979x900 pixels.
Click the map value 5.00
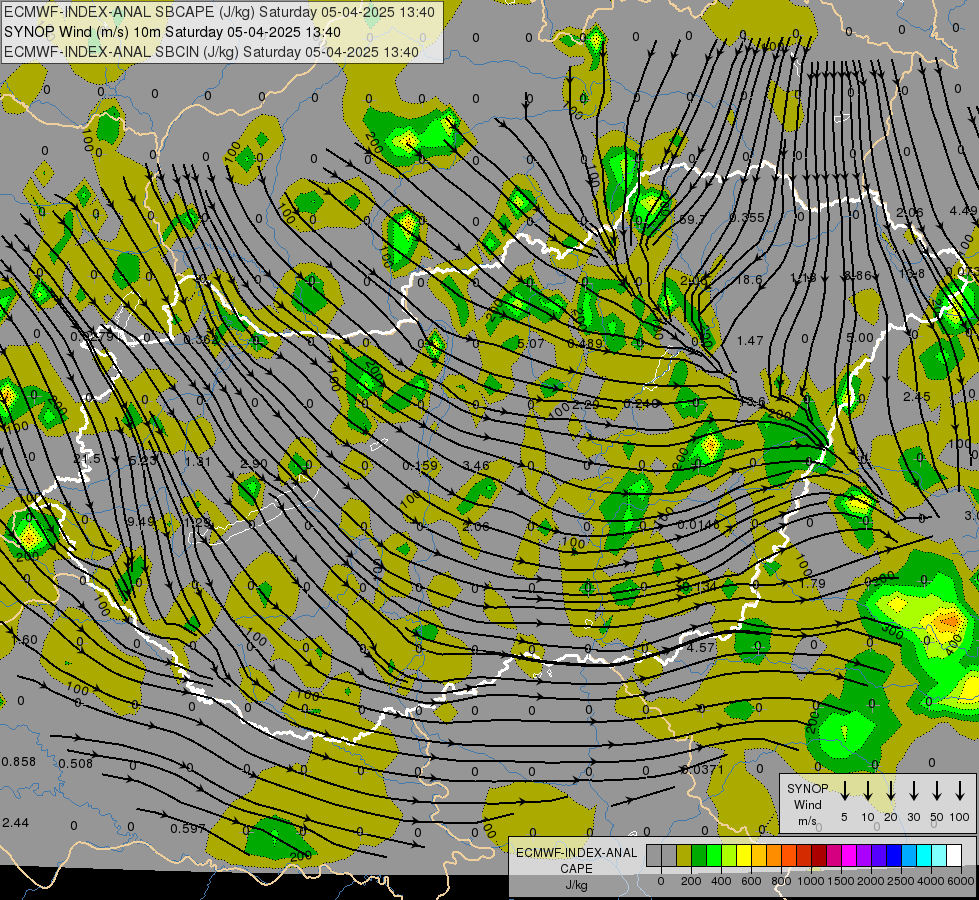pyautogui.click(x=860, y=338)
